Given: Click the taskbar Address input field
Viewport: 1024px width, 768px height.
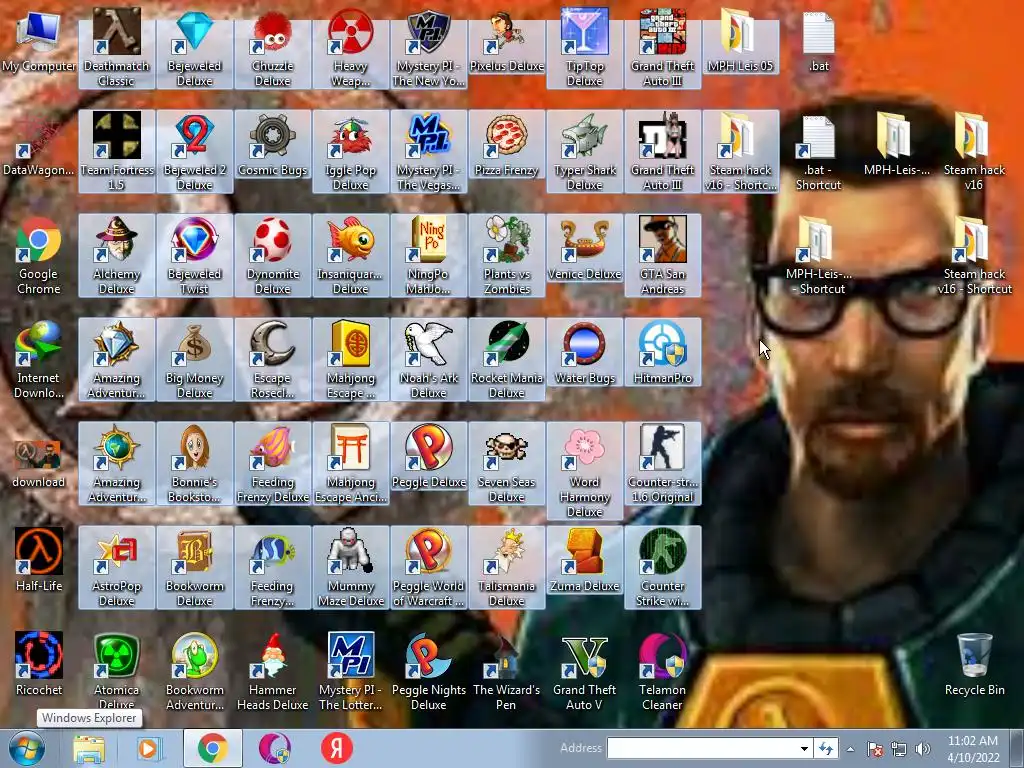Looking at the screenshot, I should tap(702, 748).
